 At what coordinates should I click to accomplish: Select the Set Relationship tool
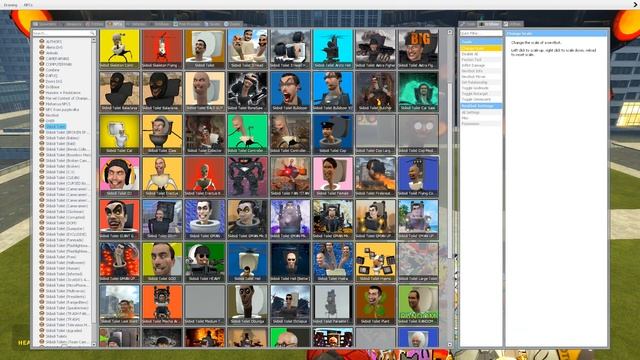tap(481, 82)
